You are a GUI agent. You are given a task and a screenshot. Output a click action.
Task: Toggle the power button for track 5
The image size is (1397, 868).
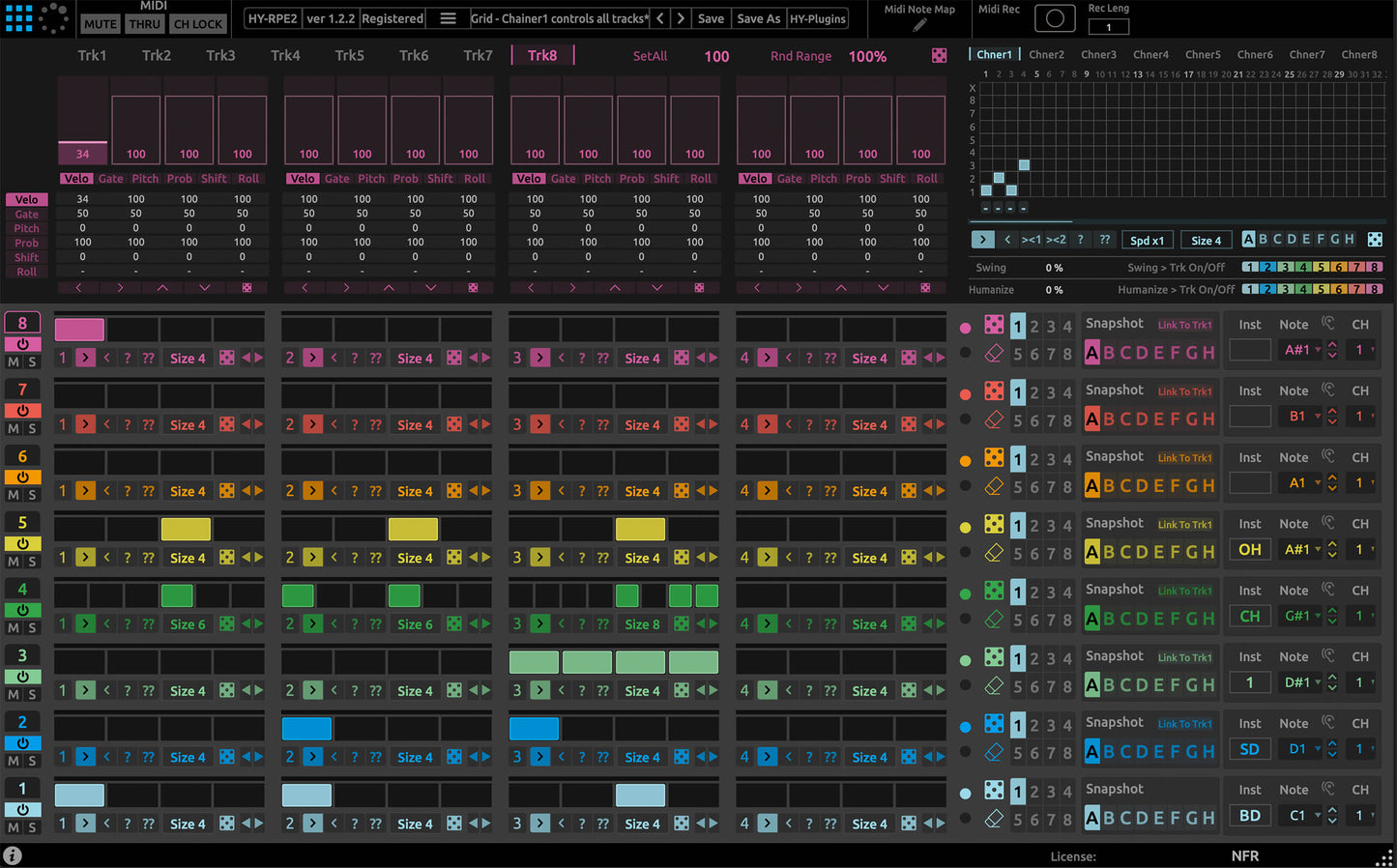point(23,543)
